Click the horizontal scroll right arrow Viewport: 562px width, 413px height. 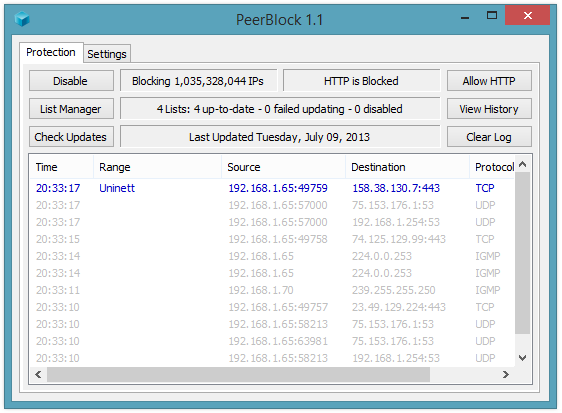pyautogui.click(x=506, y=375)
